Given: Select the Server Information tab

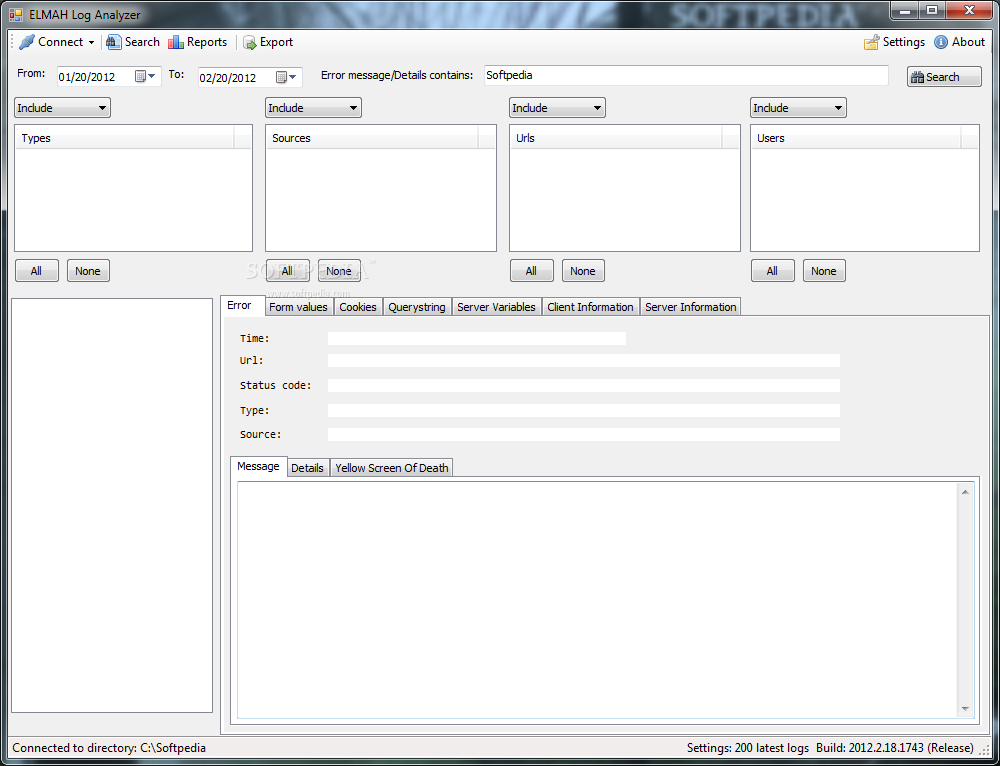Looking at the screenshot, I should (691, 307).
